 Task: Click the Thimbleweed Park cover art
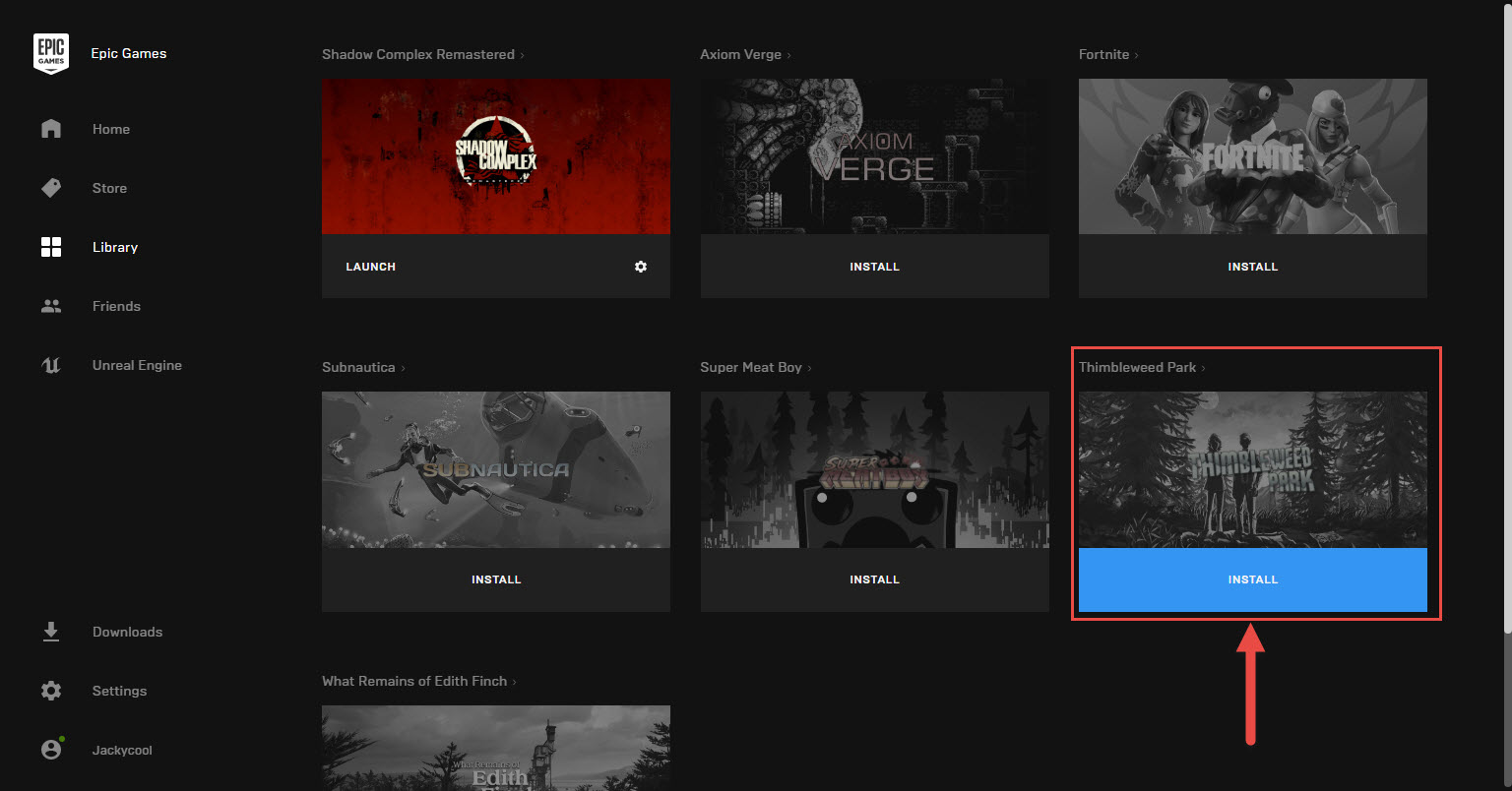[1253, 469]
